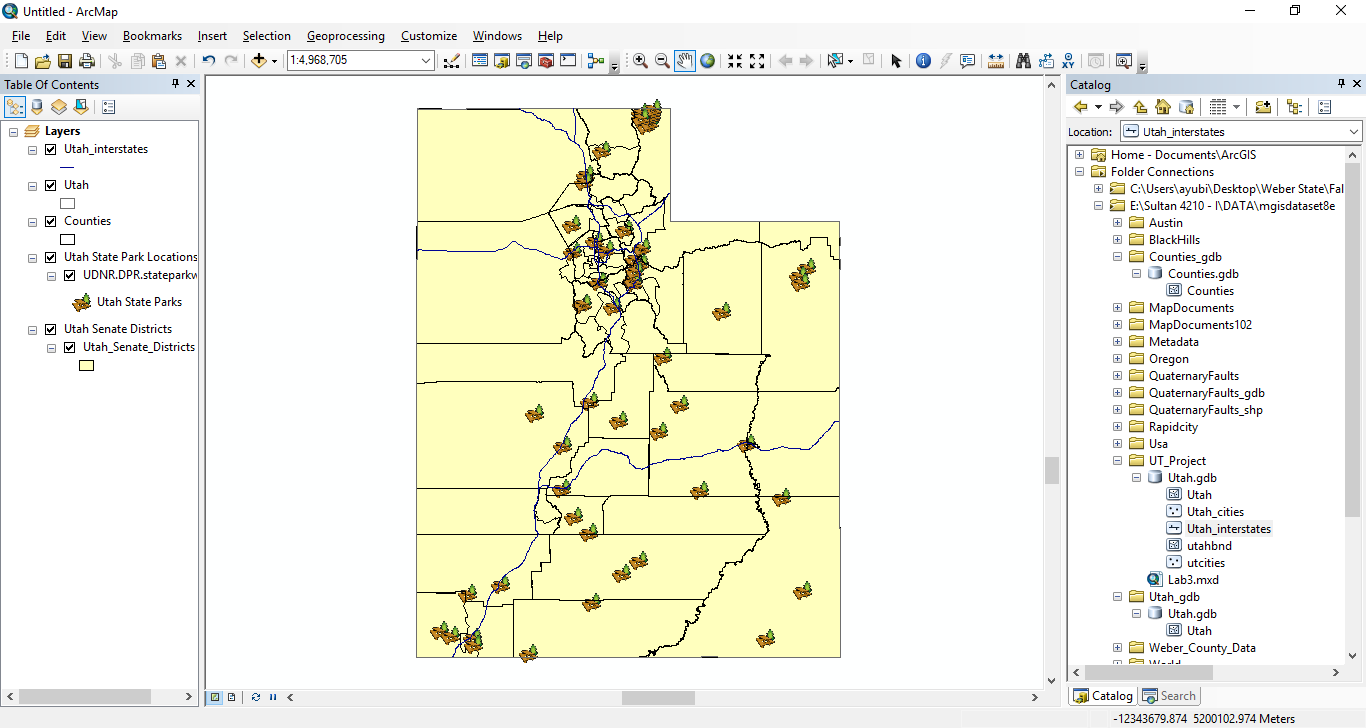The width and height of the screenshot is (1366, 728).
Task: Collapse the UT_Project folder in Catalog
Action: click(1117, 461)
